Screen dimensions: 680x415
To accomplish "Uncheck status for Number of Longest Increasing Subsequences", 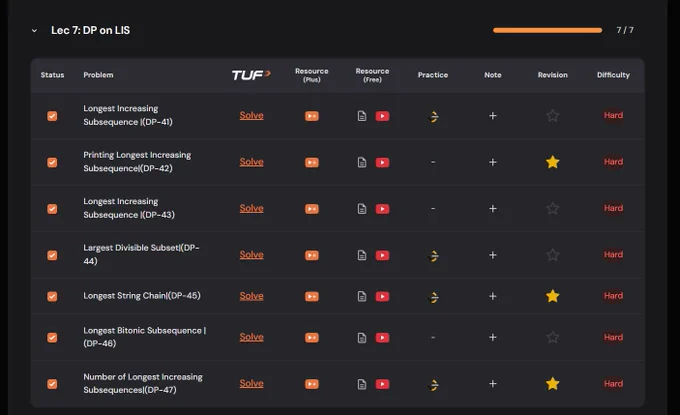I will (x=52, y=384).
